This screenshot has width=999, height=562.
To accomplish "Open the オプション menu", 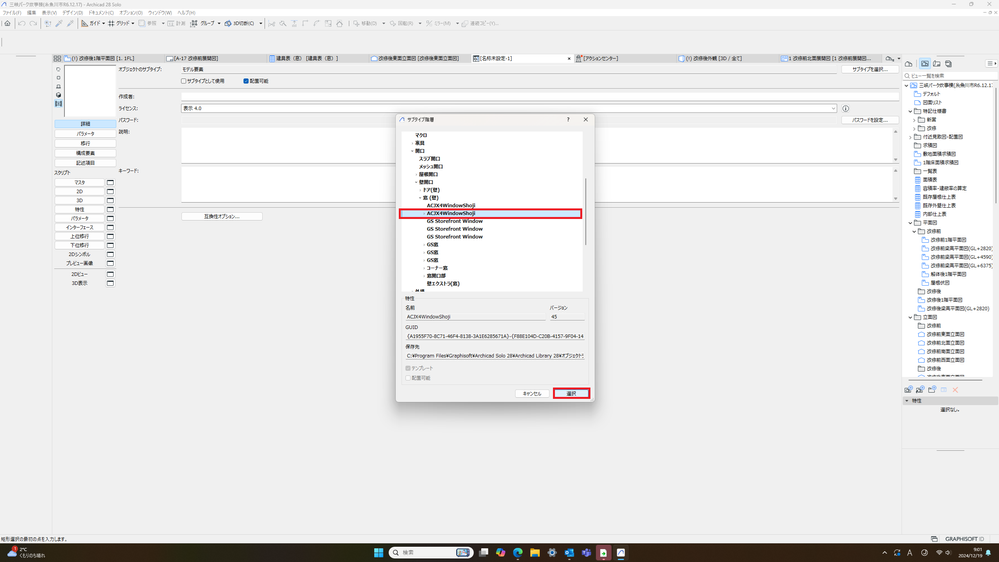I will coord(131,13).
